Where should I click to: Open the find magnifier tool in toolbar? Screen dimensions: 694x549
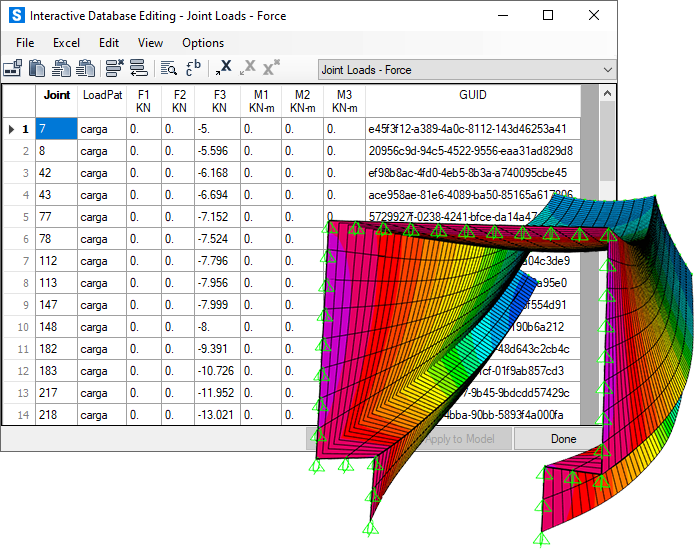(169, 69)
